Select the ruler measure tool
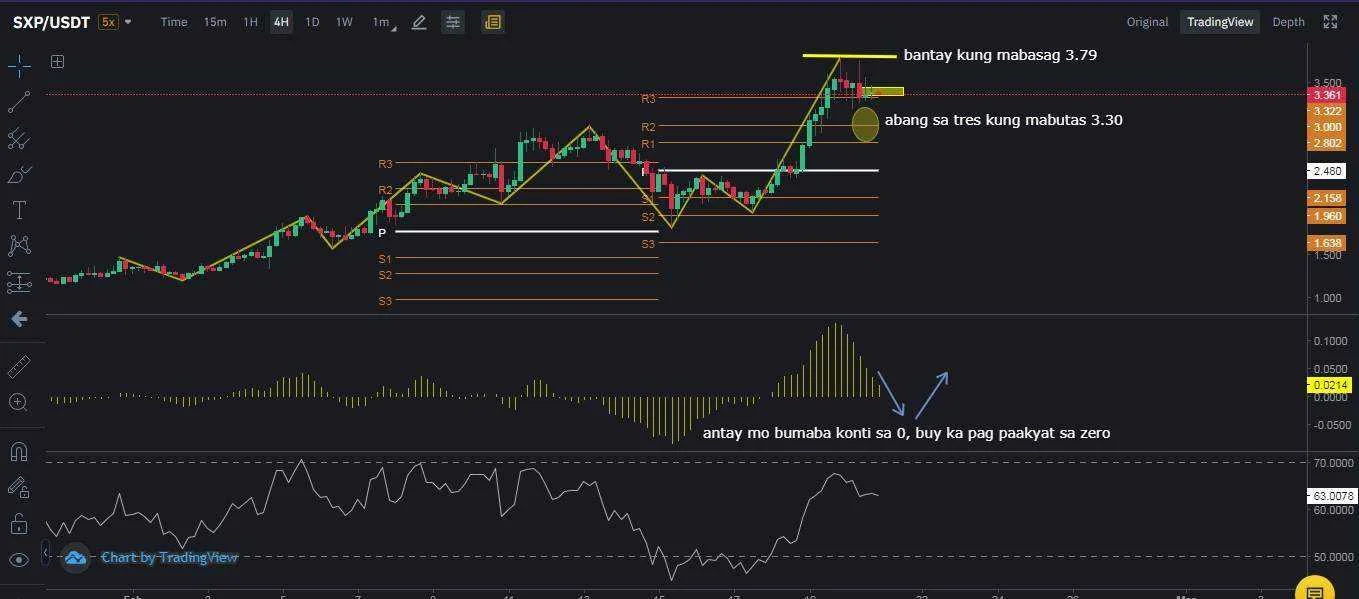Image resolution: width=1359 pixels, height=599 pixels. [19, 366]
